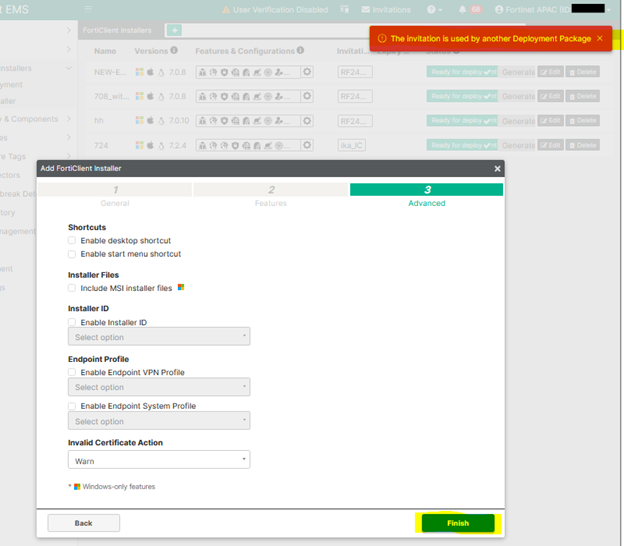The width and height of the screenshot is (624, 546).
Task: Open gear settings for hh installer row
Action: (307, 121)
